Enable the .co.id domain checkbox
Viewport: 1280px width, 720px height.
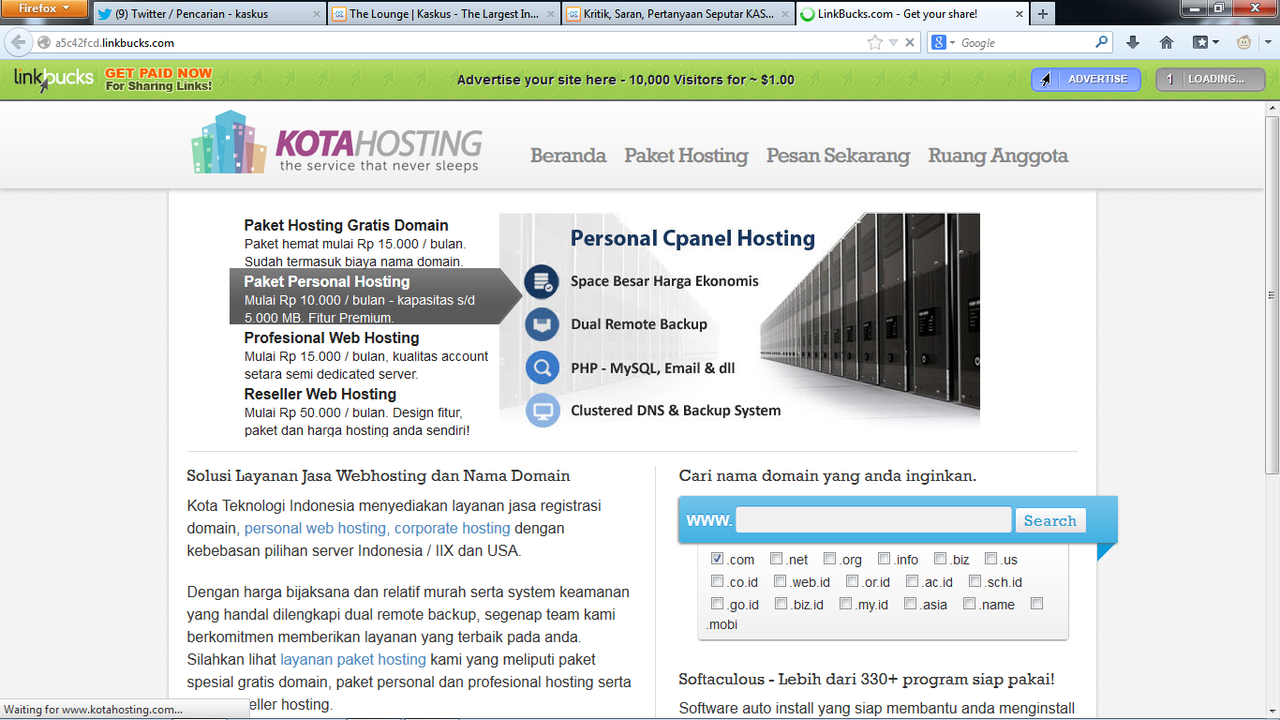(717, 581)
